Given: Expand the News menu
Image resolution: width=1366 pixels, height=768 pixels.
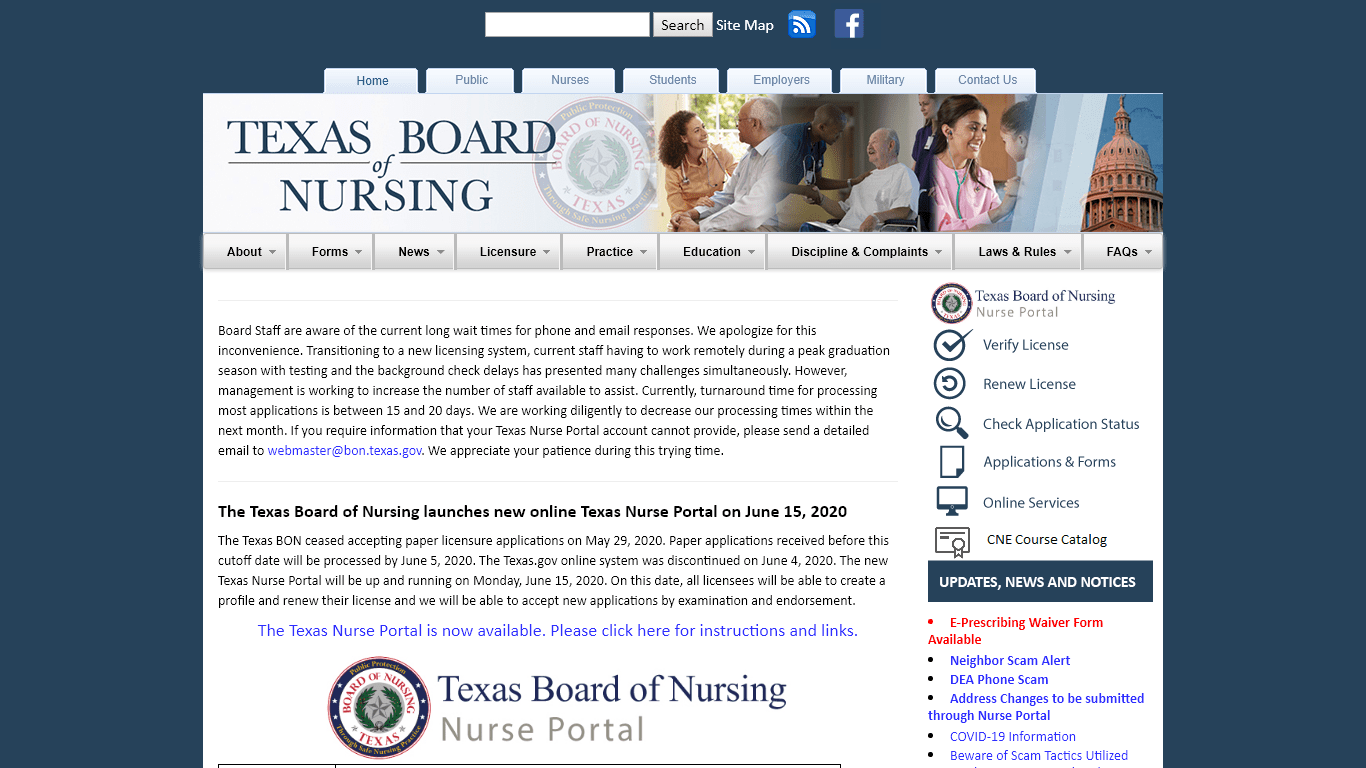Looking at the screenshot, I should (415, 252).
